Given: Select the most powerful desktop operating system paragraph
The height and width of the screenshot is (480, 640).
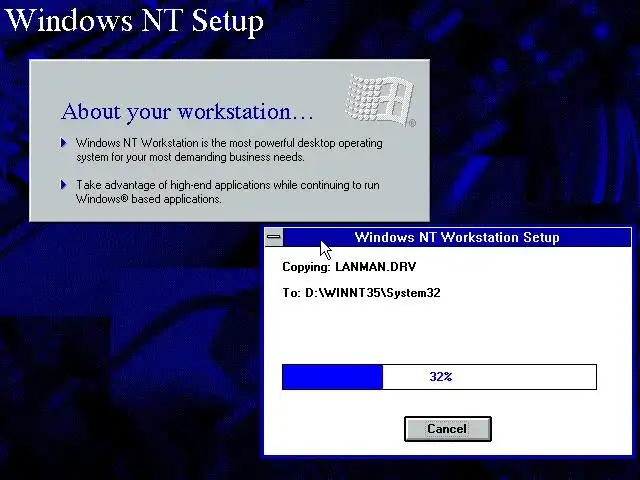Looking at the screenshot, I should pos(229,150).
